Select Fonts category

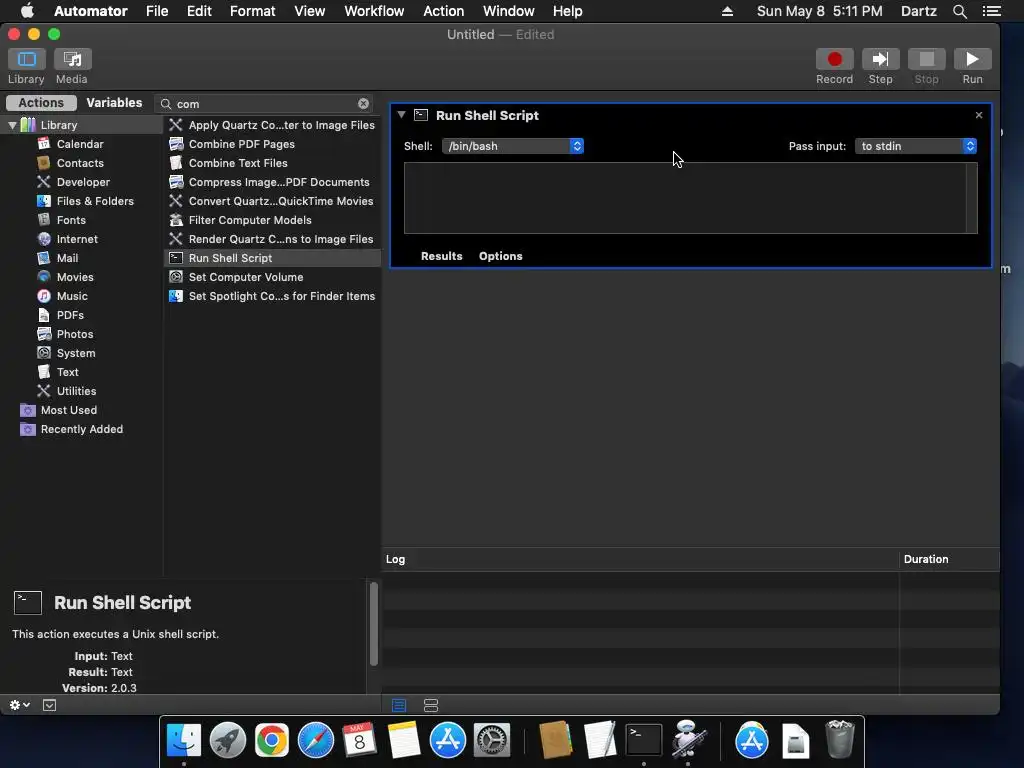tap(71, 220)
